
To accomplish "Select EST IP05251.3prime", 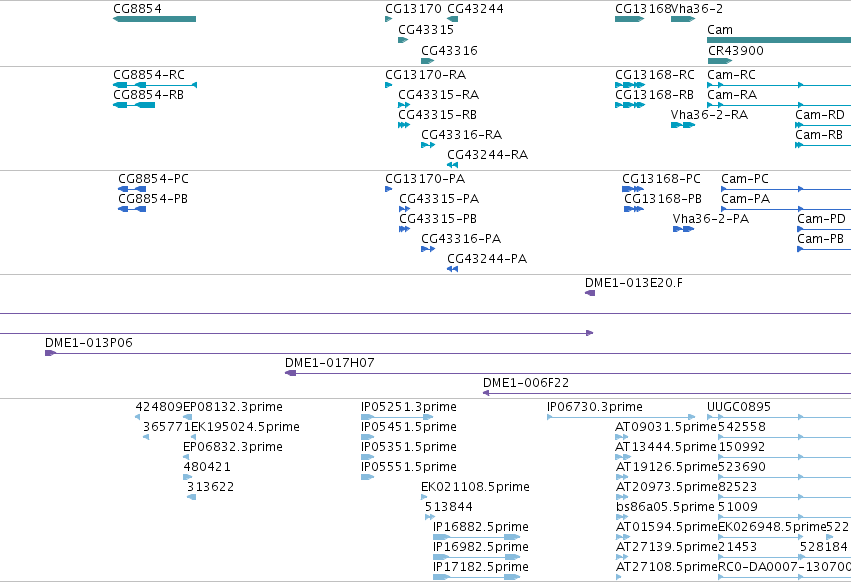I will (x=409, y=407).
